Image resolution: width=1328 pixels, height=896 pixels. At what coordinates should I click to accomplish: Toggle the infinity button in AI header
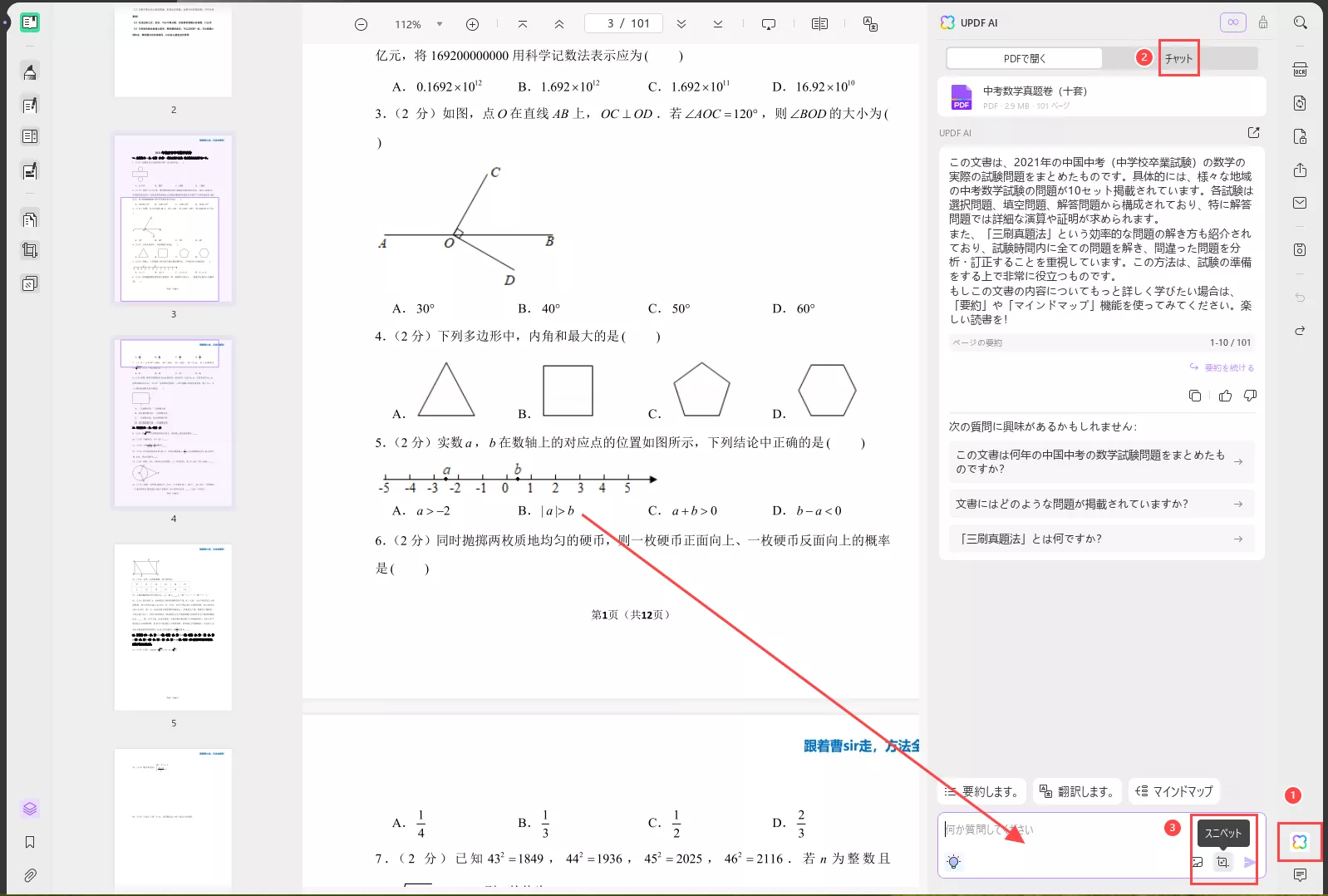[1233, 22]
